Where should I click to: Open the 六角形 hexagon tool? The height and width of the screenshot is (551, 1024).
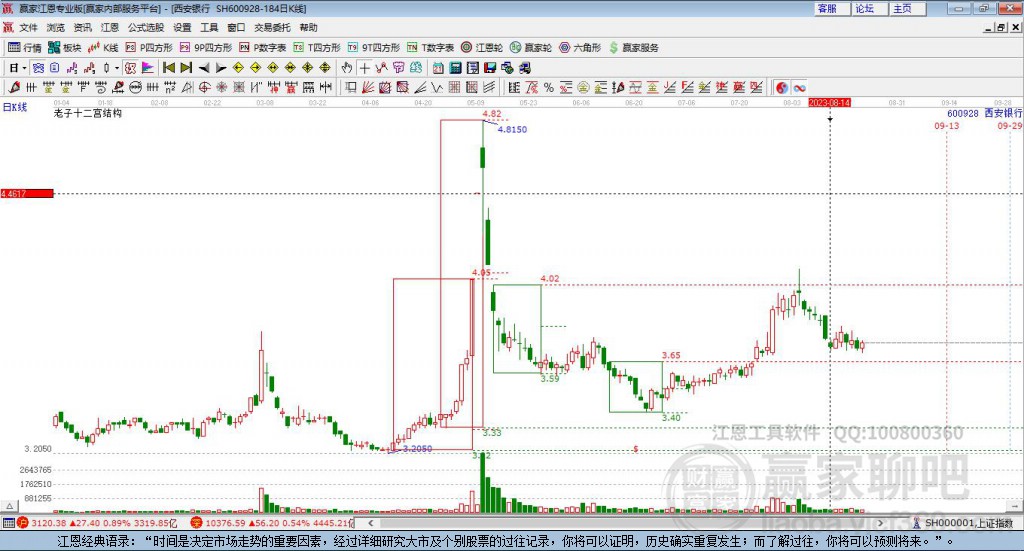580,48
